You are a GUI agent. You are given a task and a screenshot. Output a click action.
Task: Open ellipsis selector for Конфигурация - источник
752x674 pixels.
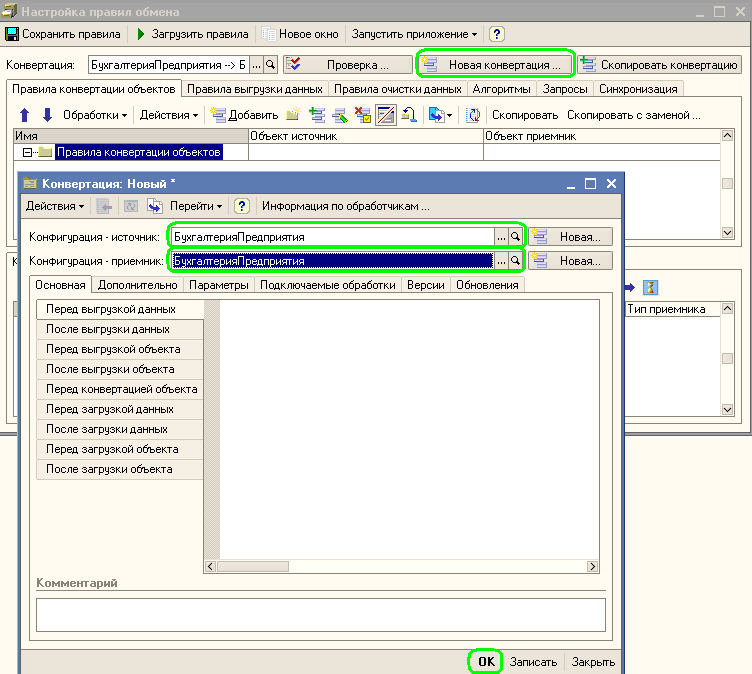pos(501,237)
